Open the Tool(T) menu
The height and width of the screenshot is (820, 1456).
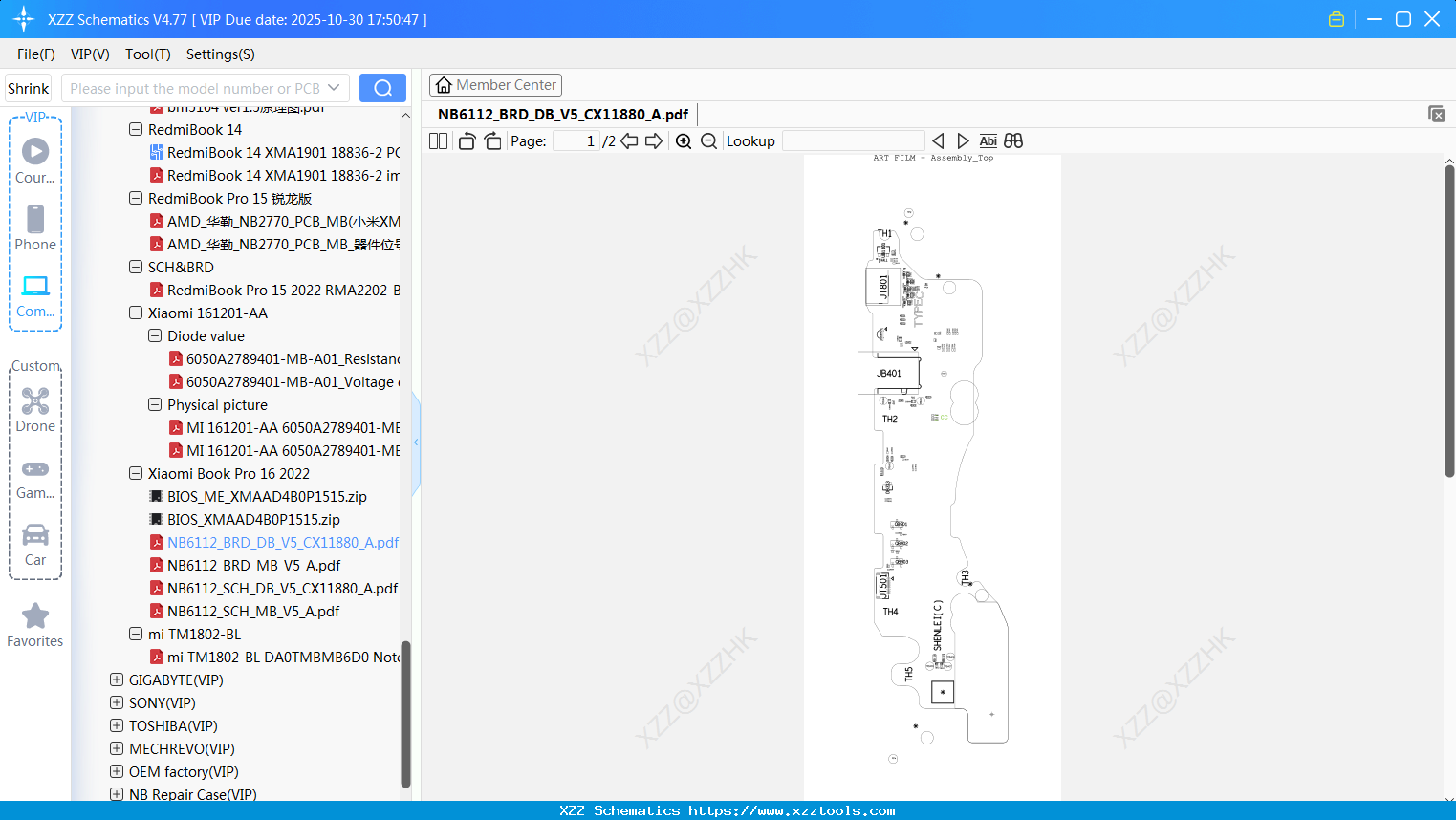pyautogui.click(x=148, y=54)
